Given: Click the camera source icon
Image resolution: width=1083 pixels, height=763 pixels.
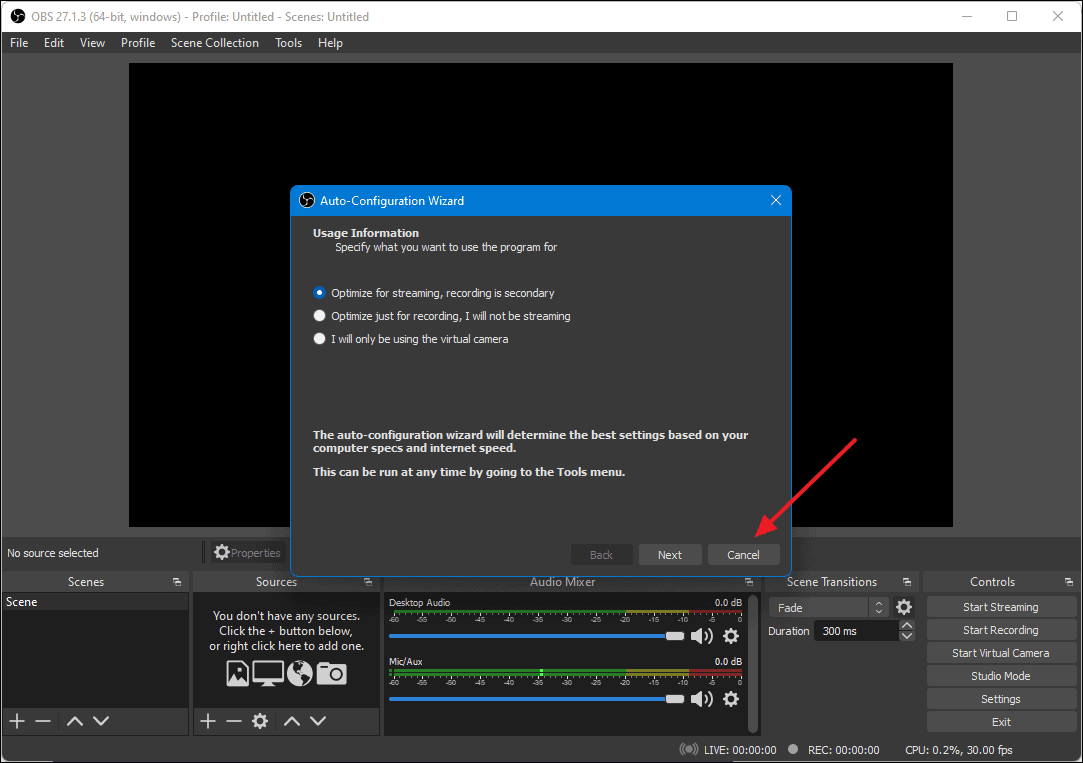Looking at the screenshot, I should pyautogui.click(x=332, y=673).
